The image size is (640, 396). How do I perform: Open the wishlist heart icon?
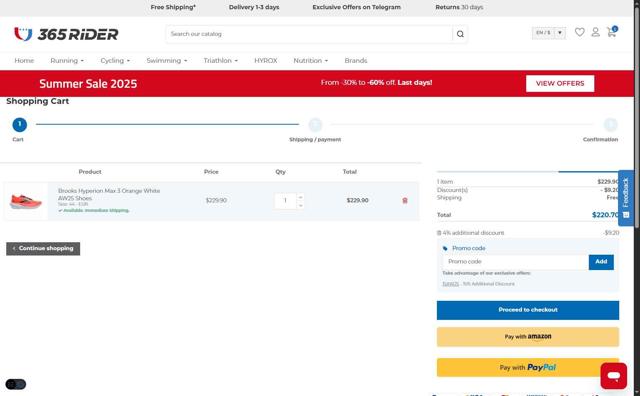579,32
